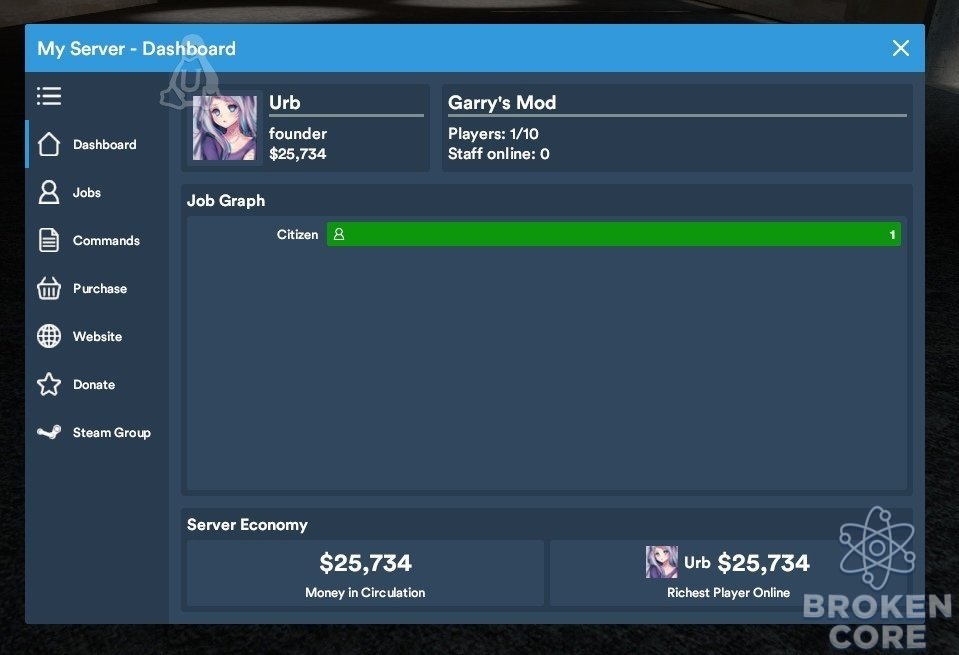Click the "Garry's Mod" server title
The width and height of the screenshot is (959, 655).
tap(502, 103)
